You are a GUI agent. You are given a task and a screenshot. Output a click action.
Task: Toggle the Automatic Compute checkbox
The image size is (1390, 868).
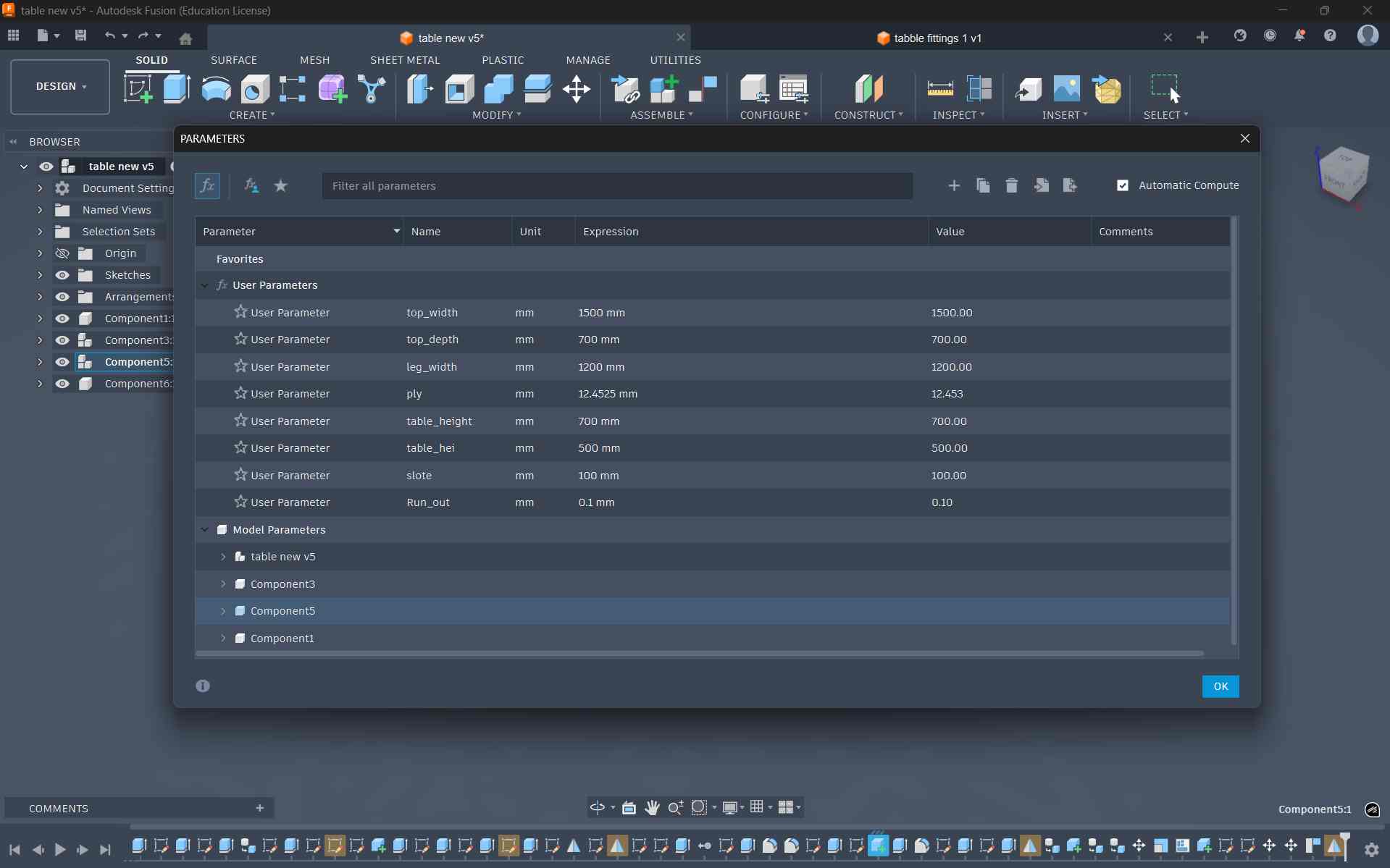pyautogui.click(x=1123, y=186)
